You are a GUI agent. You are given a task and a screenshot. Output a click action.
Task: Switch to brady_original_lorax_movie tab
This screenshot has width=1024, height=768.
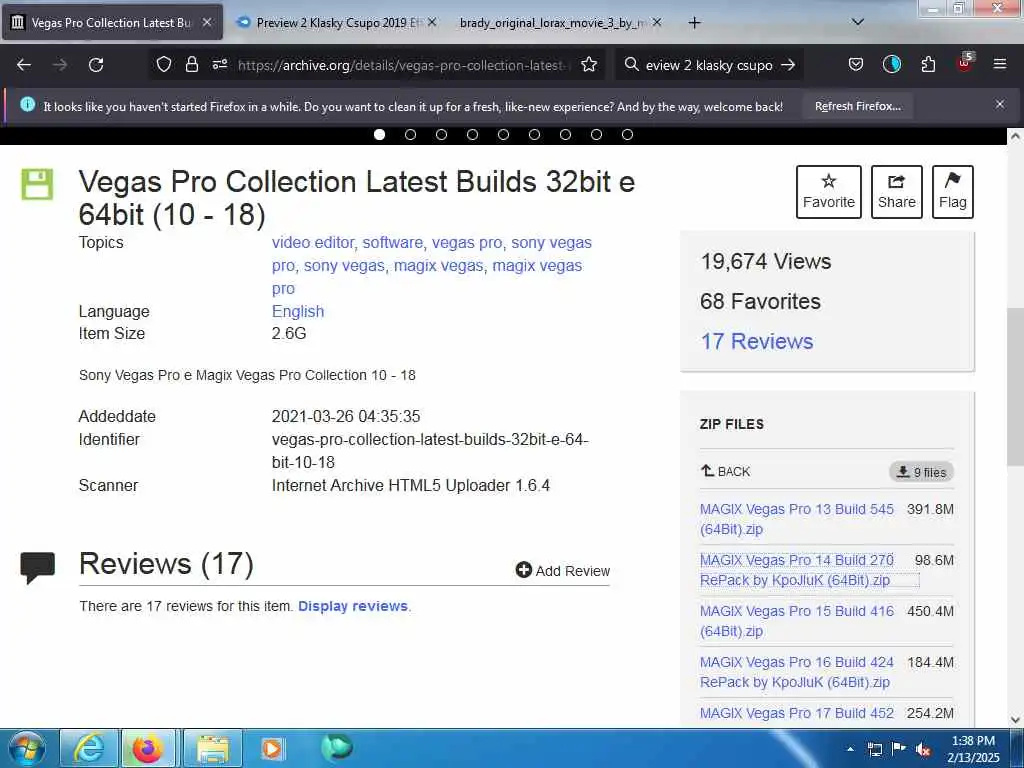click(554, 23)
